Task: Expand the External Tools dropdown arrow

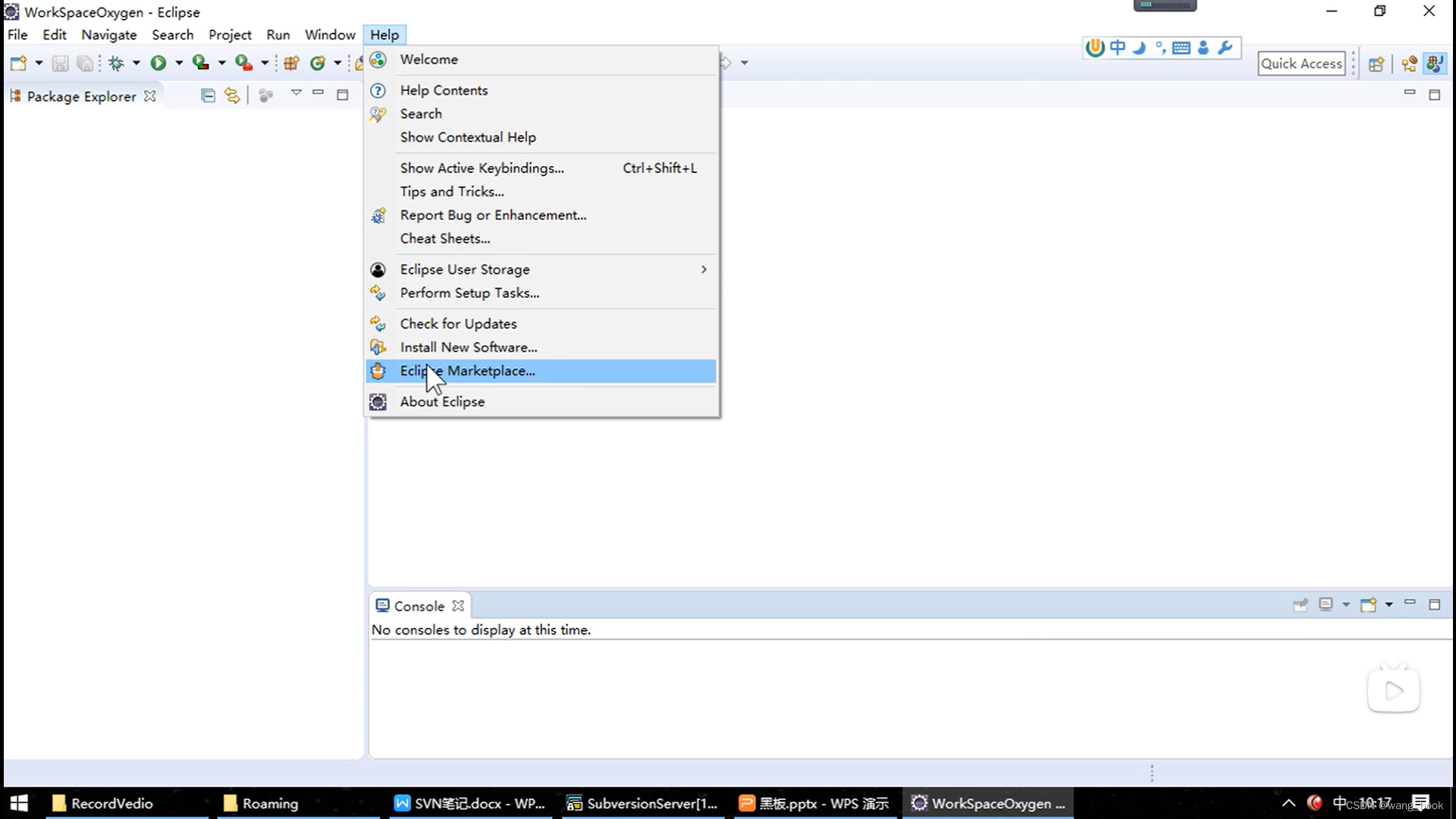Action: [x=265, y=63]
